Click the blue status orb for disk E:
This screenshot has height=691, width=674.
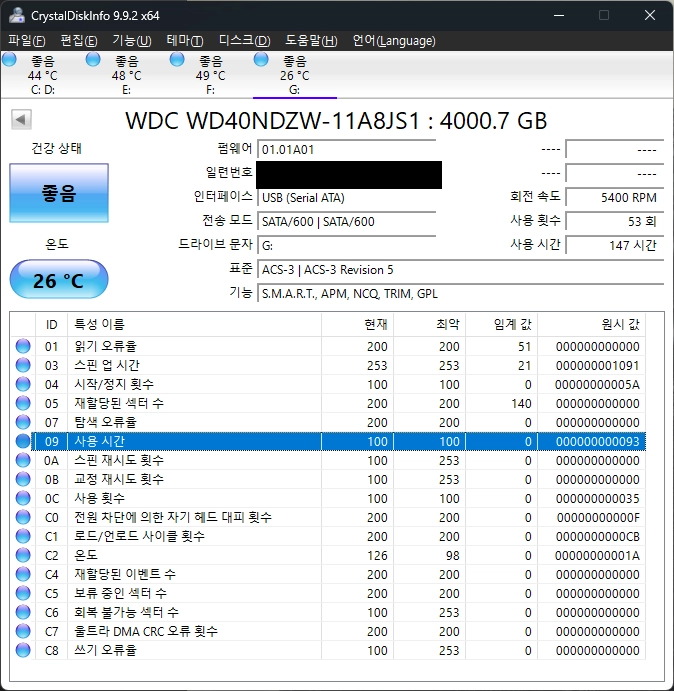(x=93, y=59)
